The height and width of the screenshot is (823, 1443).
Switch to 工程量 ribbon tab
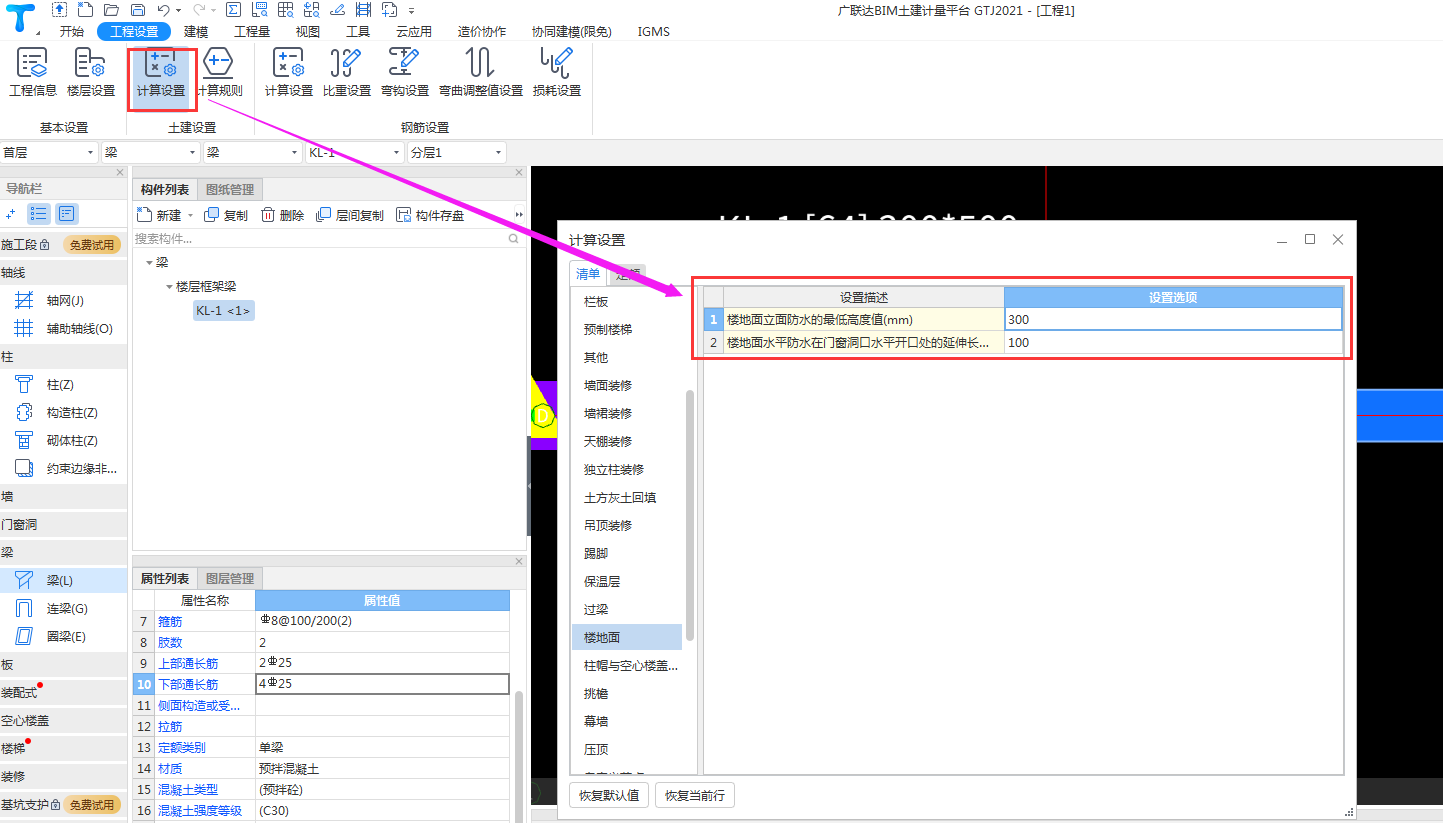[x=252, y=31]
